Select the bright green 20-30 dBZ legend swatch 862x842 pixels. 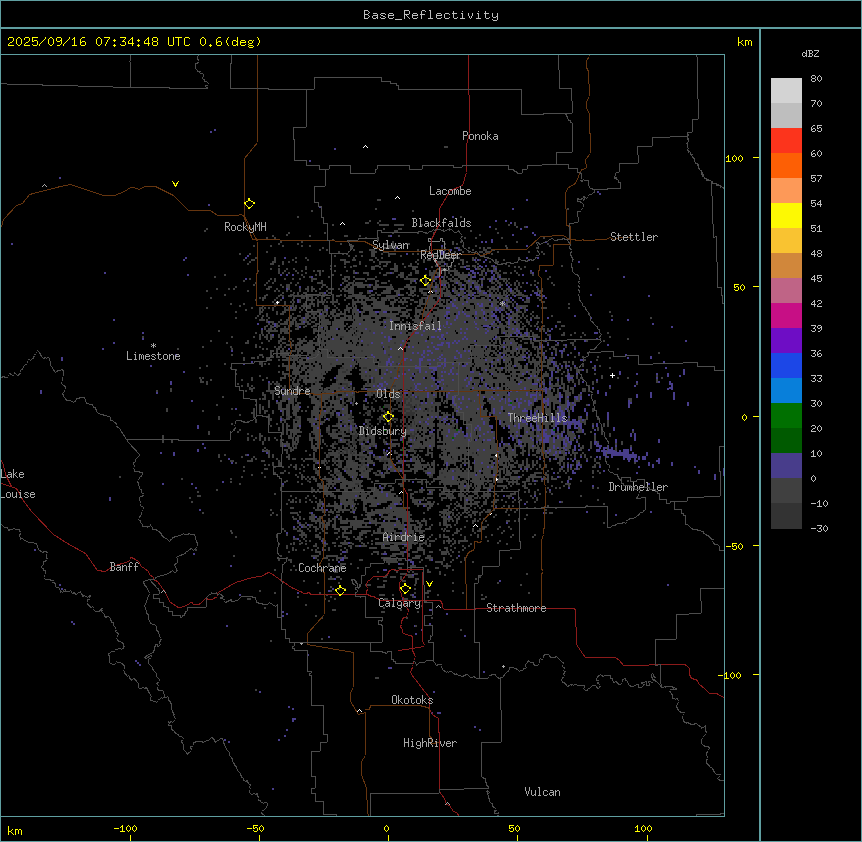click(786, 416)
